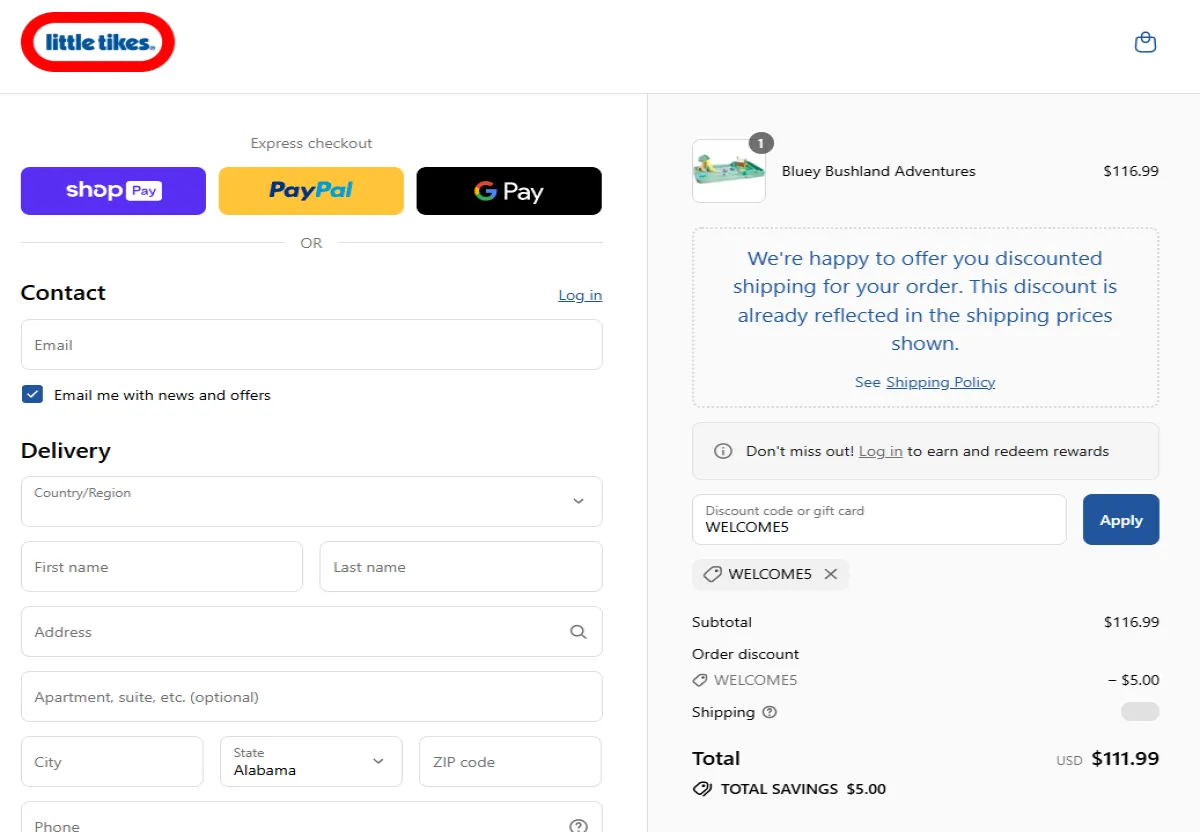The width and height of the screenshot is (1200, 832).
Task: Open the Country/Region dropdown
Action: click(311, 501)
